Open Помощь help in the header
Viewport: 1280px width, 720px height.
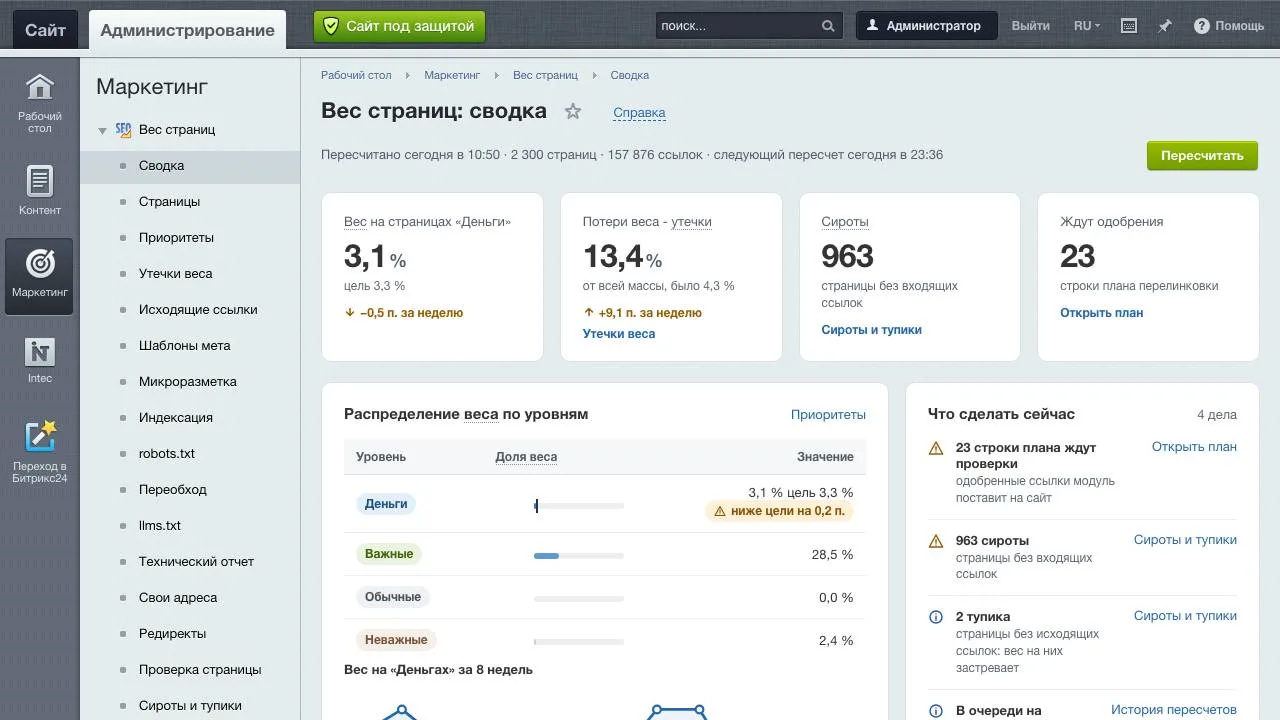pos(1229,26)
